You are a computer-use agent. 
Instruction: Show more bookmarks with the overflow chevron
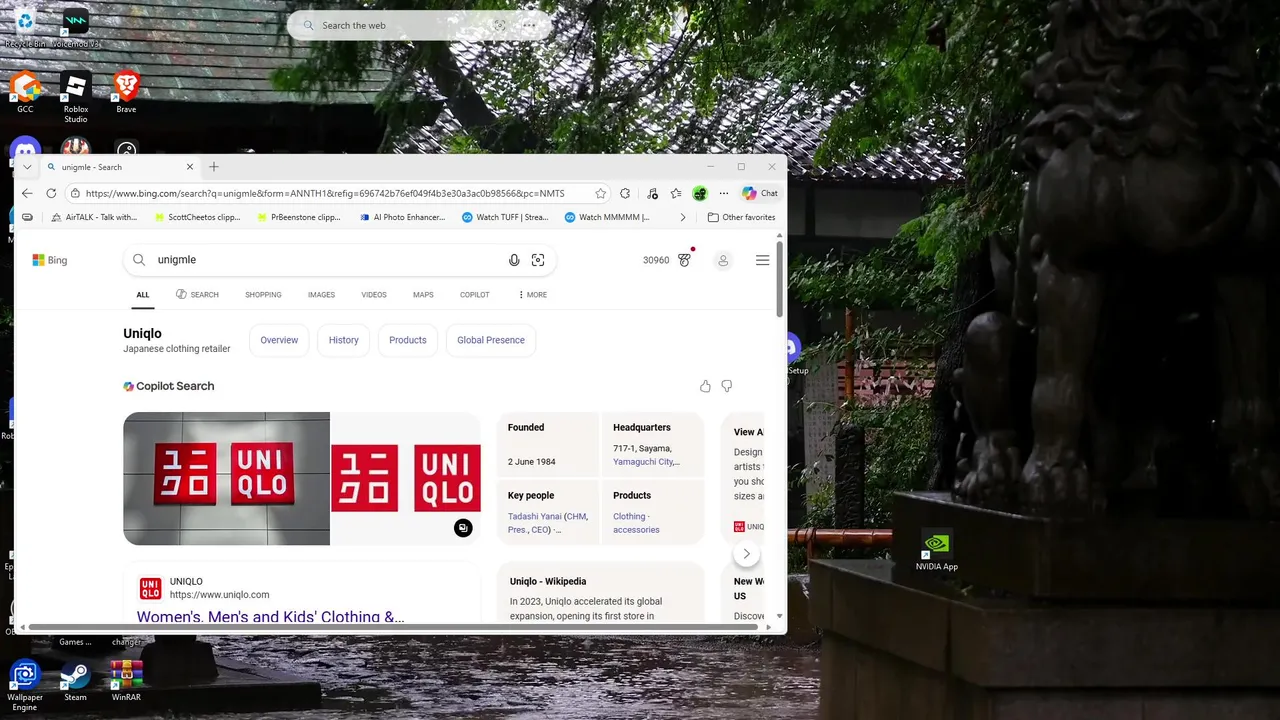pyautogui.click(x=683, y=217)
